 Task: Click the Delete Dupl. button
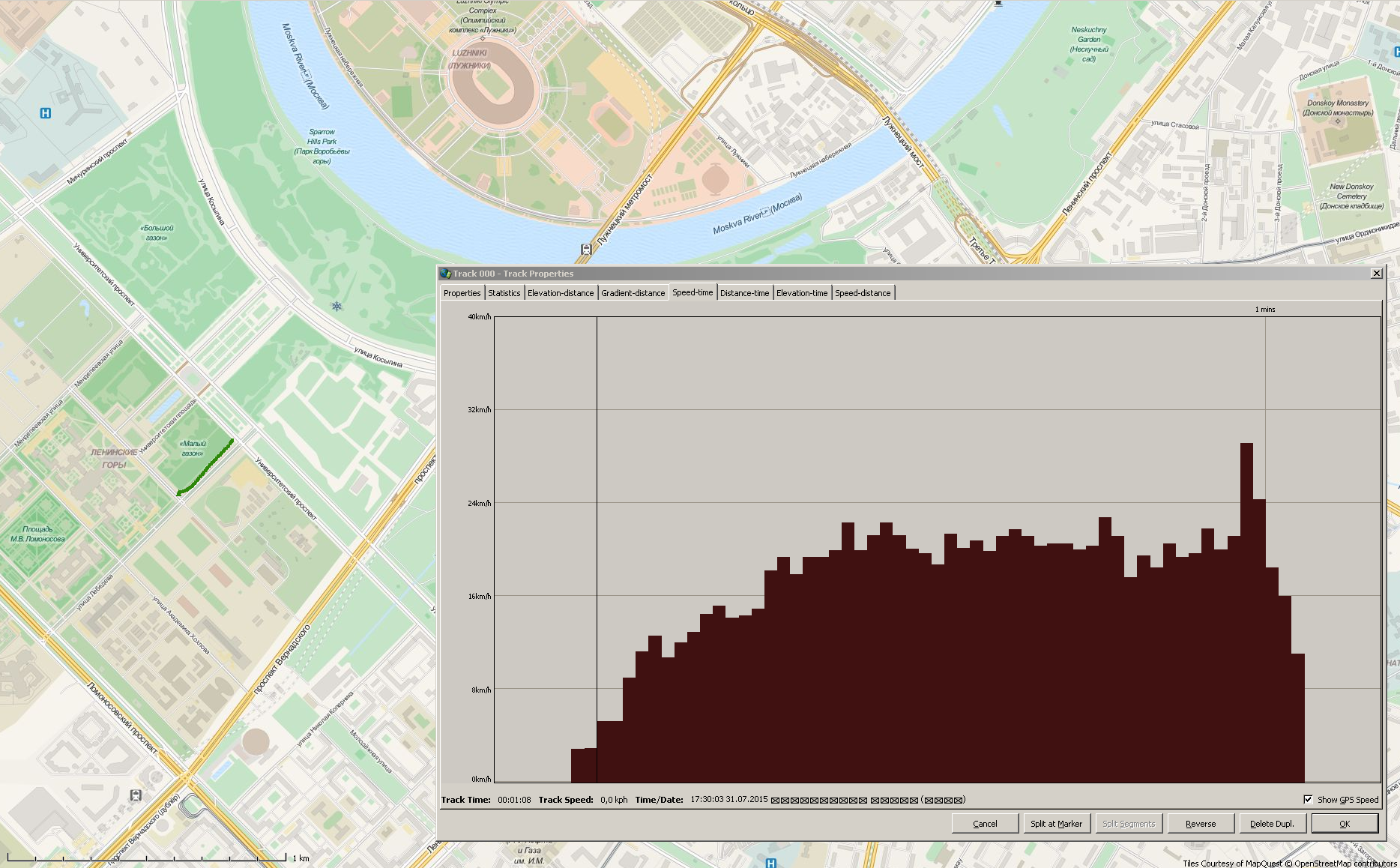click(1272, 823)
